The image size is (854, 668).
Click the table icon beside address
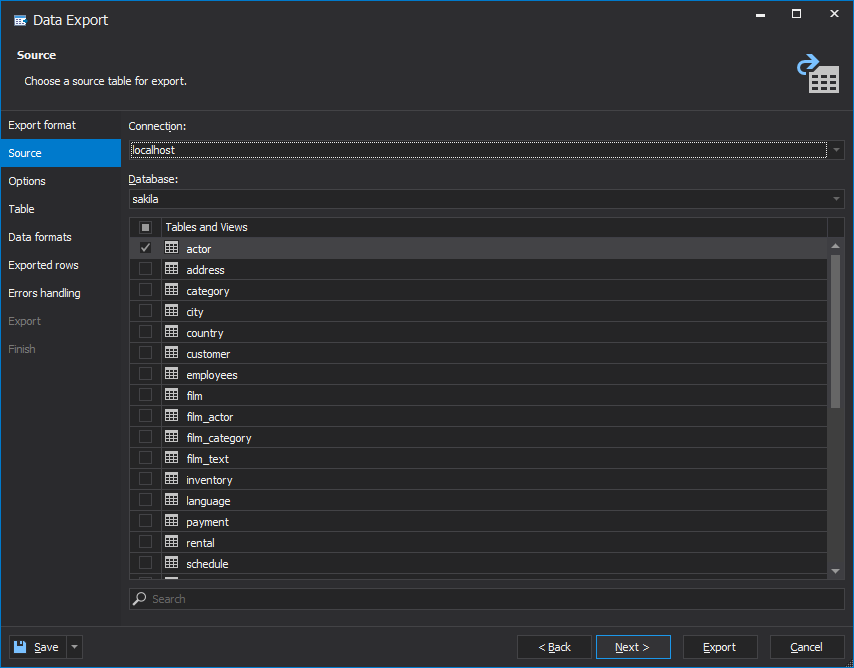point(172,269)
